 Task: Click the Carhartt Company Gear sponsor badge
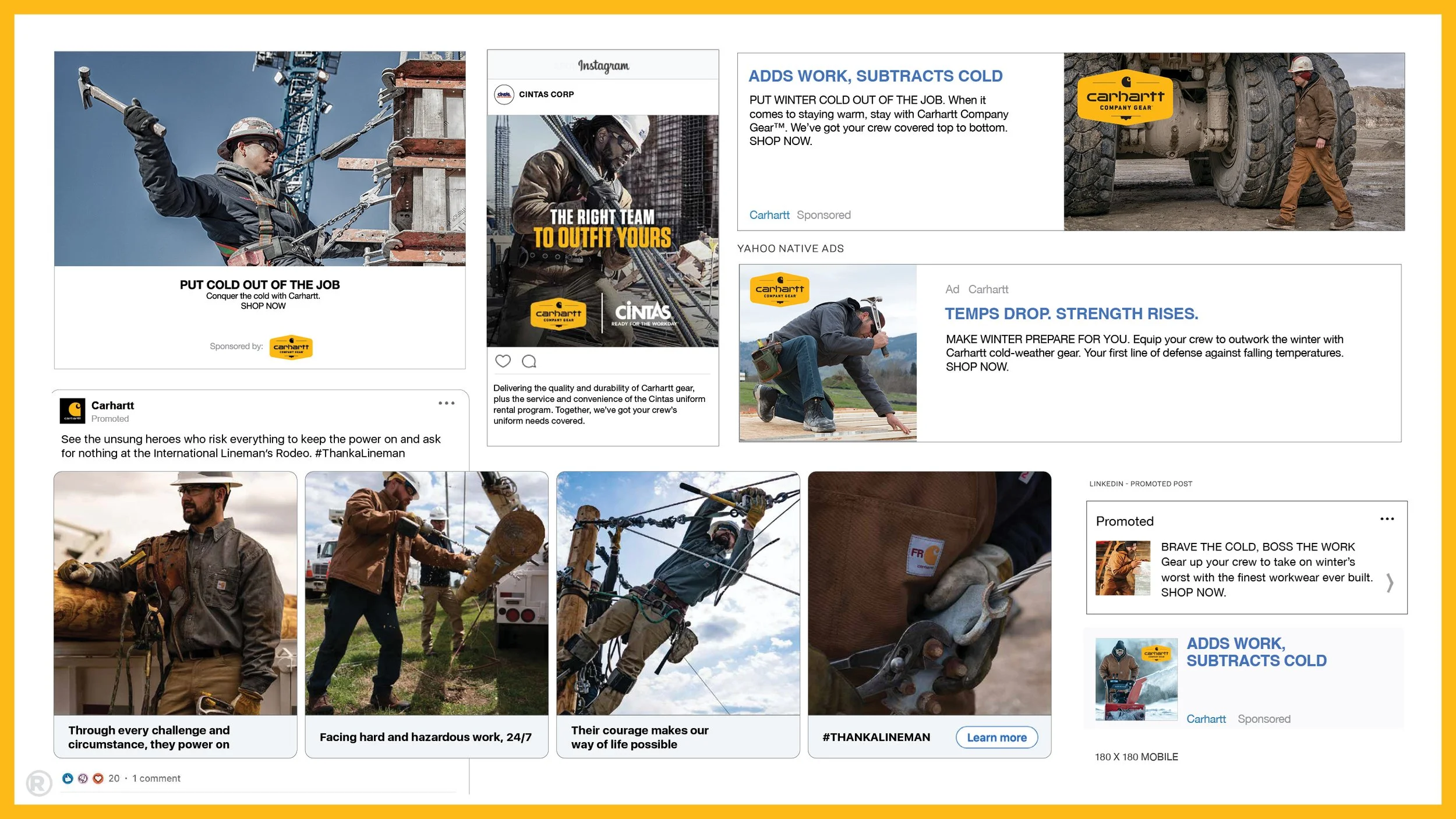pos(291,347)
